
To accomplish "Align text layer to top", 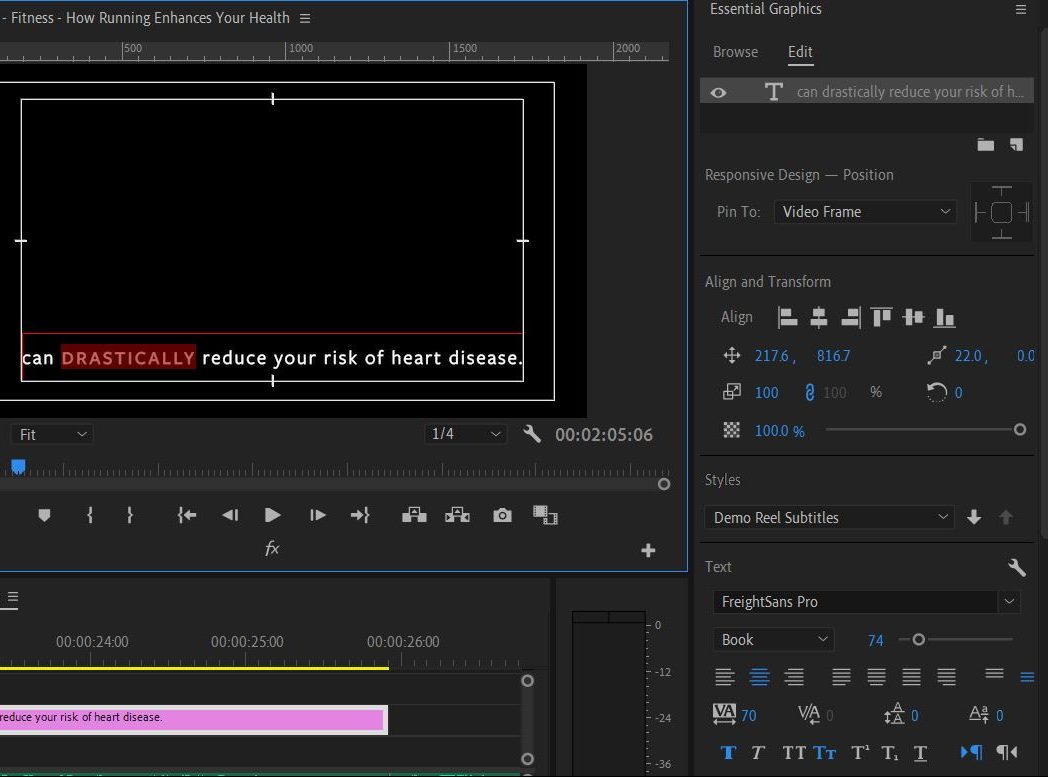I will pyautogui.click(x=882, y=317).
